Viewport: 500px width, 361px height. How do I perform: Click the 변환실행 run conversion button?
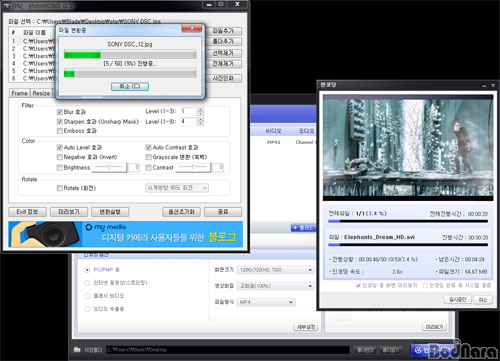(110, 212)
